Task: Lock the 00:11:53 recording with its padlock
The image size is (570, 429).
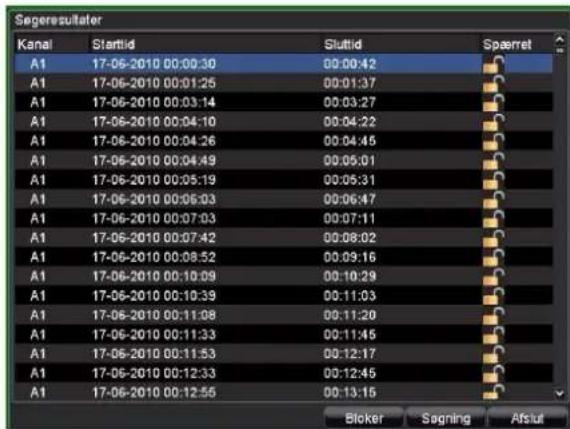Action: pos(494,354)
